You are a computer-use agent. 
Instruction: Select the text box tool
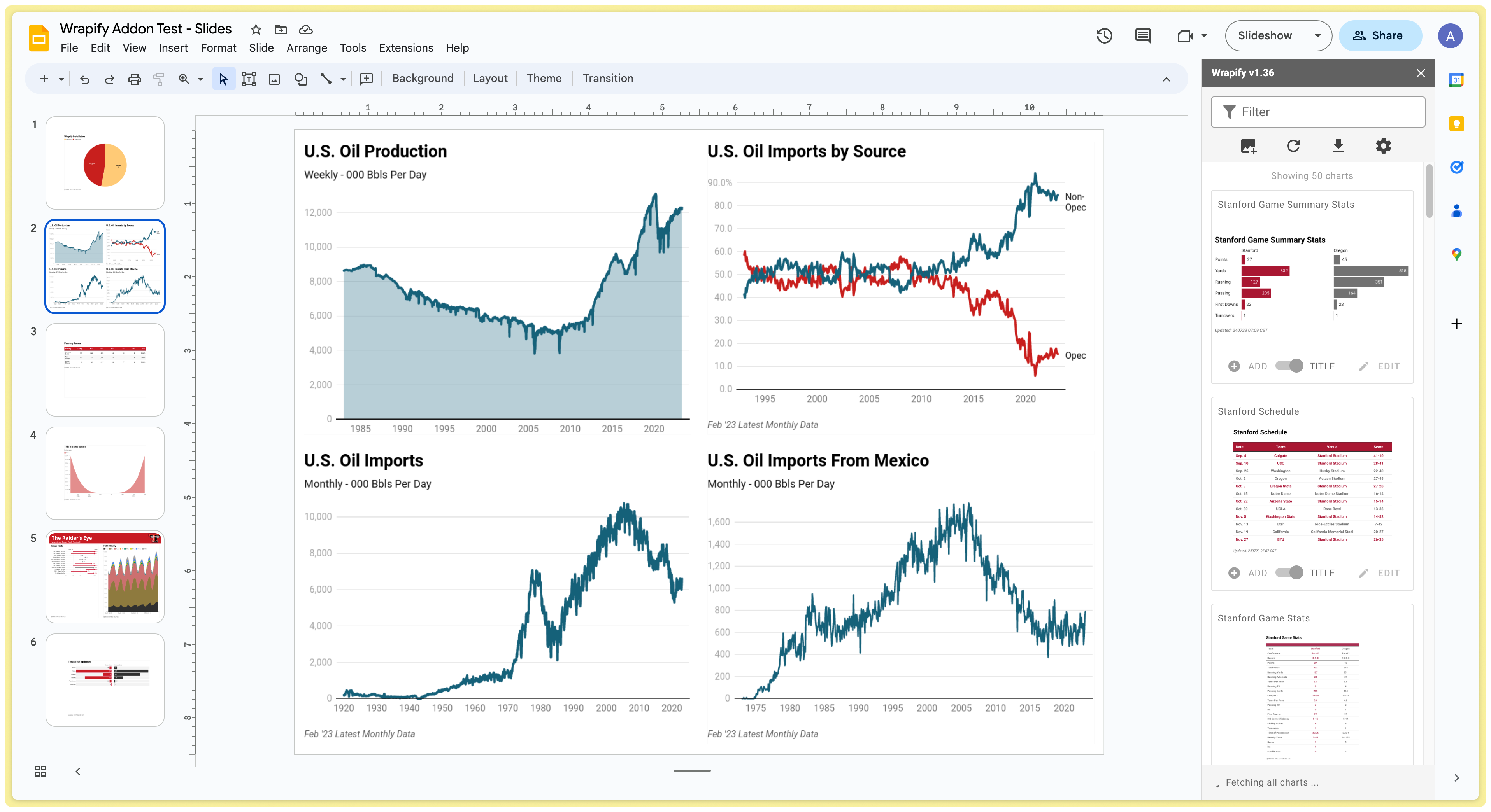(x=249, y=79)
